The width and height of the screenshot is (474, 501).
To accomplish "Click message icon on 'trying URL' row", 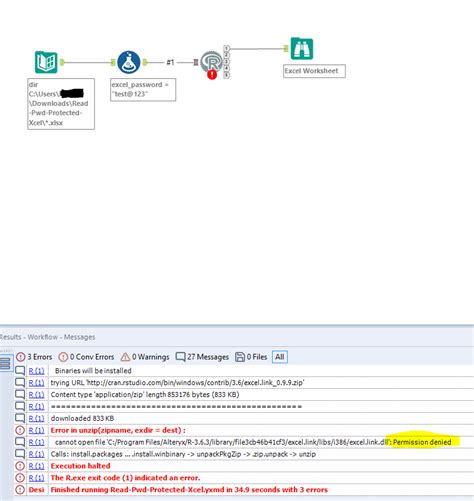I will click(20, 383).
